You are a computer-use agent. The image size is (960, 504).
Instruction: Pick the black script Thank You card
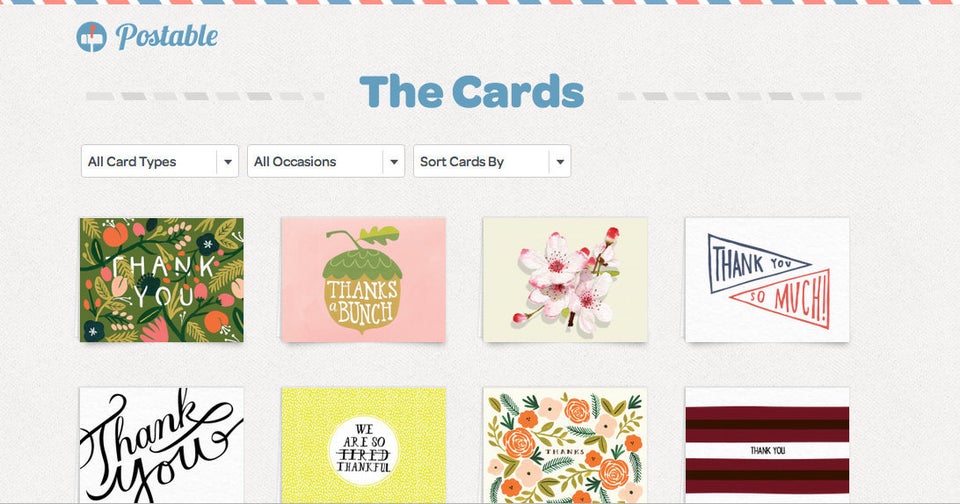pyautogui.click(x=162, y=445)
